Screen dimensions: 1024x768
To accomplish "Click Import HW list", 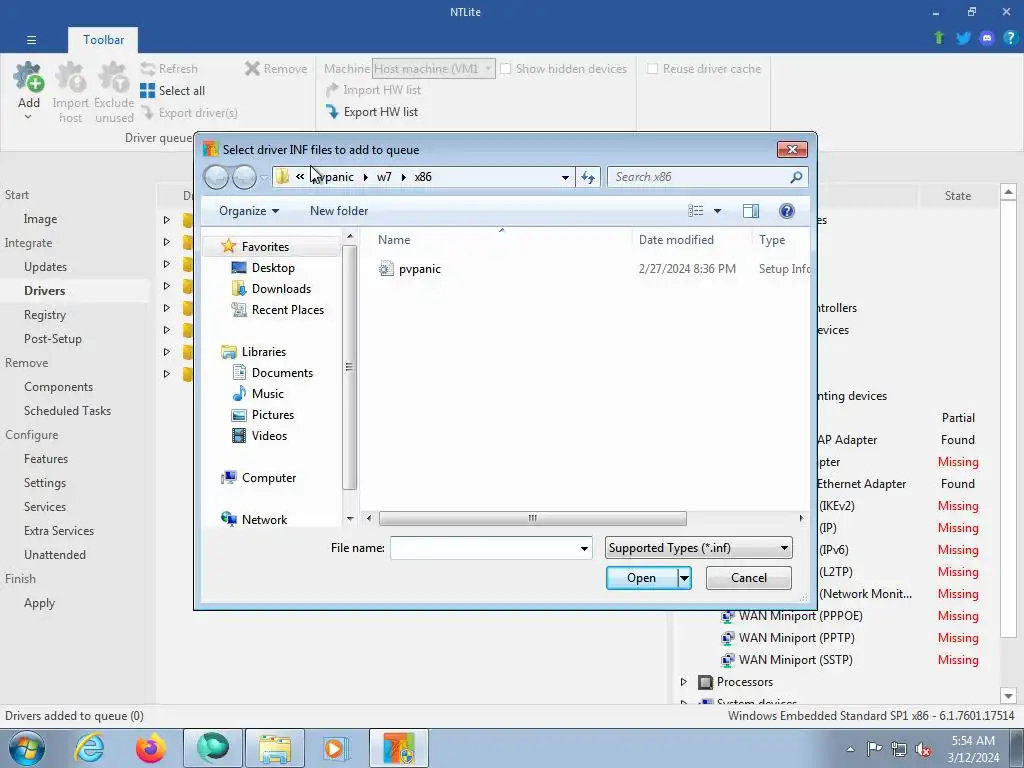I will (373, 90).
